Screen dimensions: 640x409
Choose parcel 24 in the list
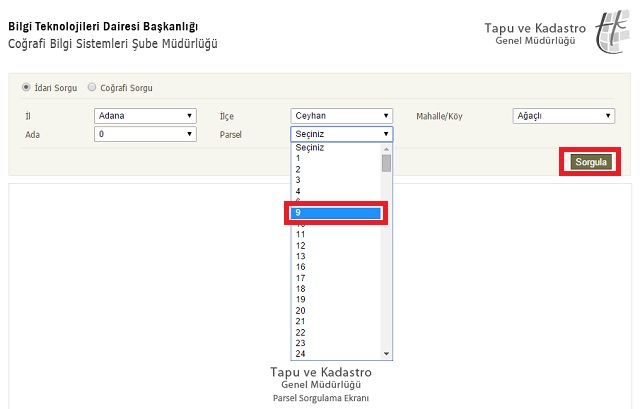click(336, 353)
